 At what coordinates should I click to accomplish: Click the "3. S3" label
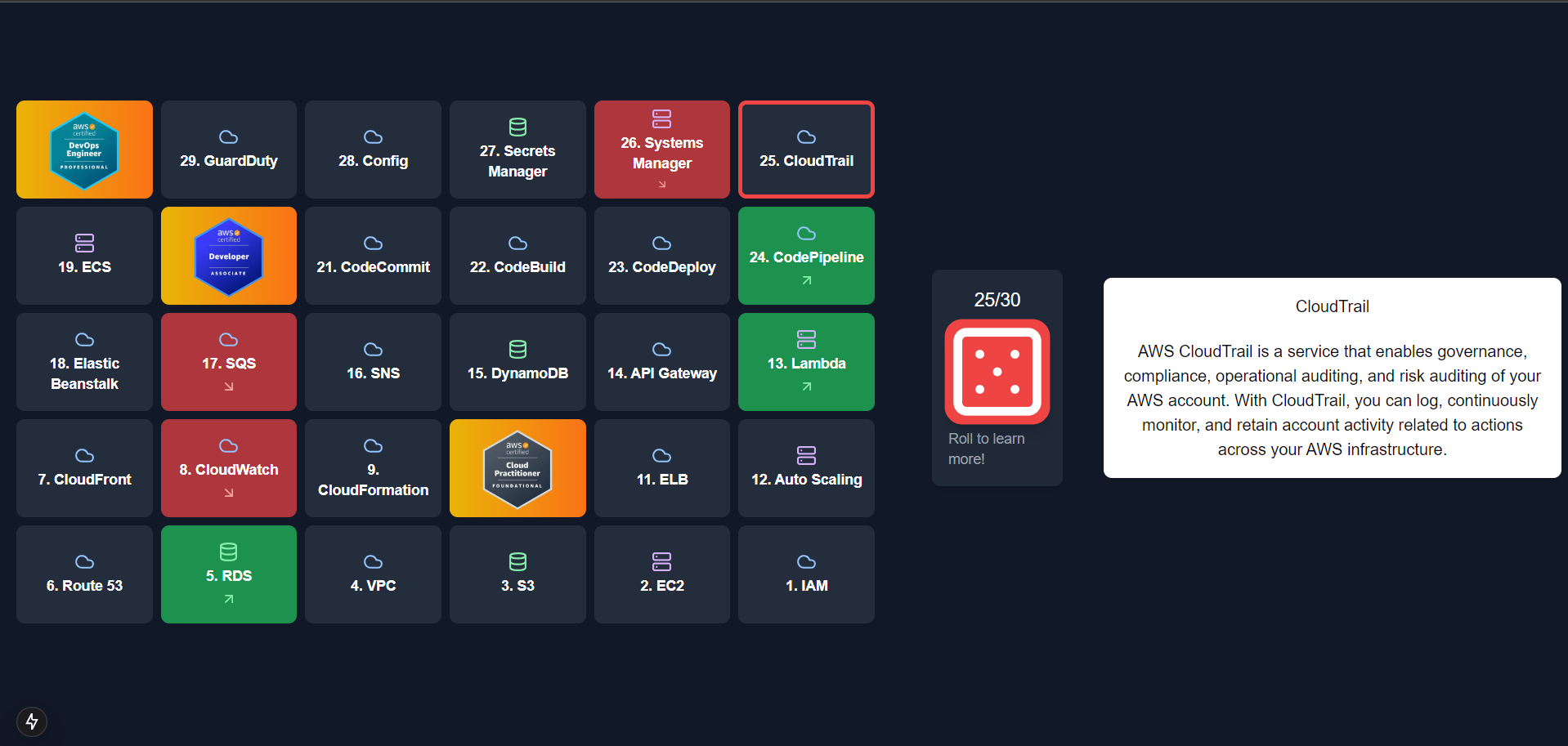pos(517,586)
